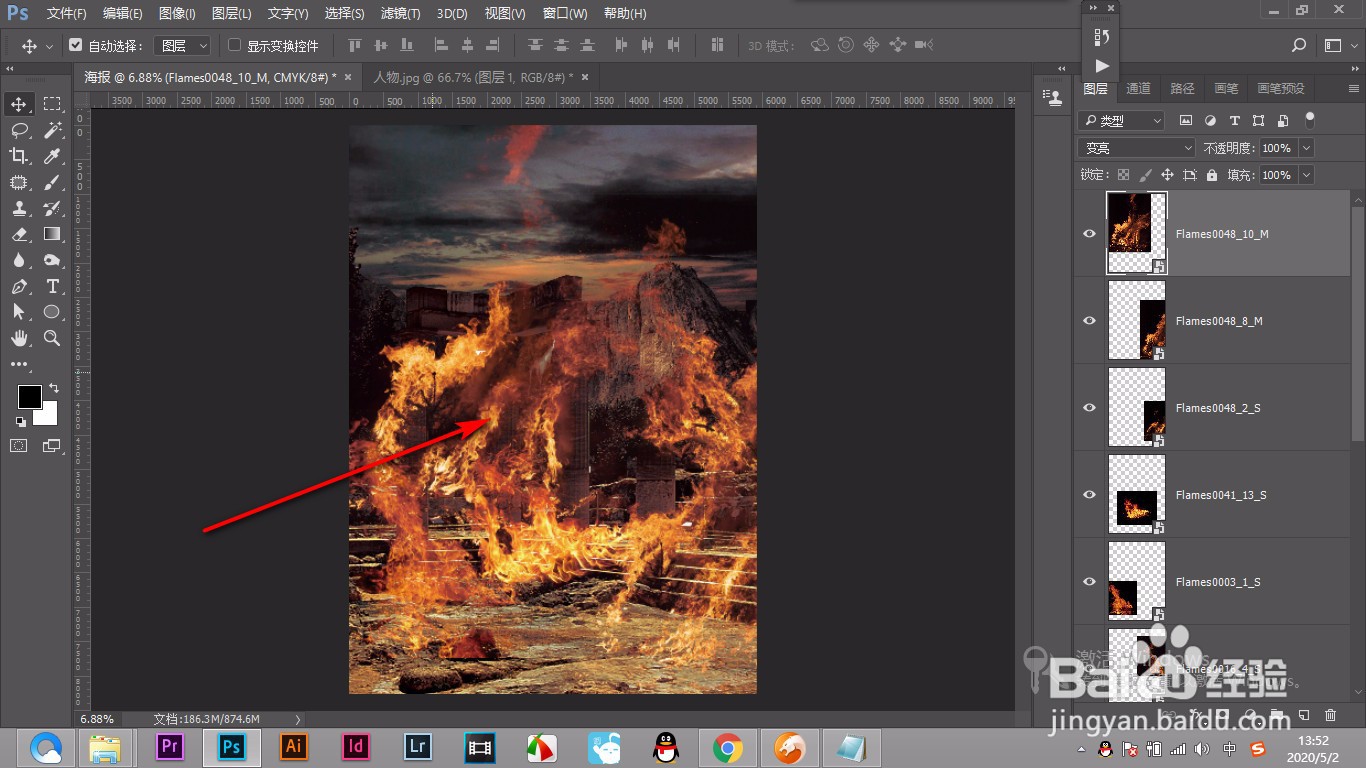Select the Flames0048_8_M layer thumbnail
The width and height of the screenshot is (1366, 768).
1137,320
